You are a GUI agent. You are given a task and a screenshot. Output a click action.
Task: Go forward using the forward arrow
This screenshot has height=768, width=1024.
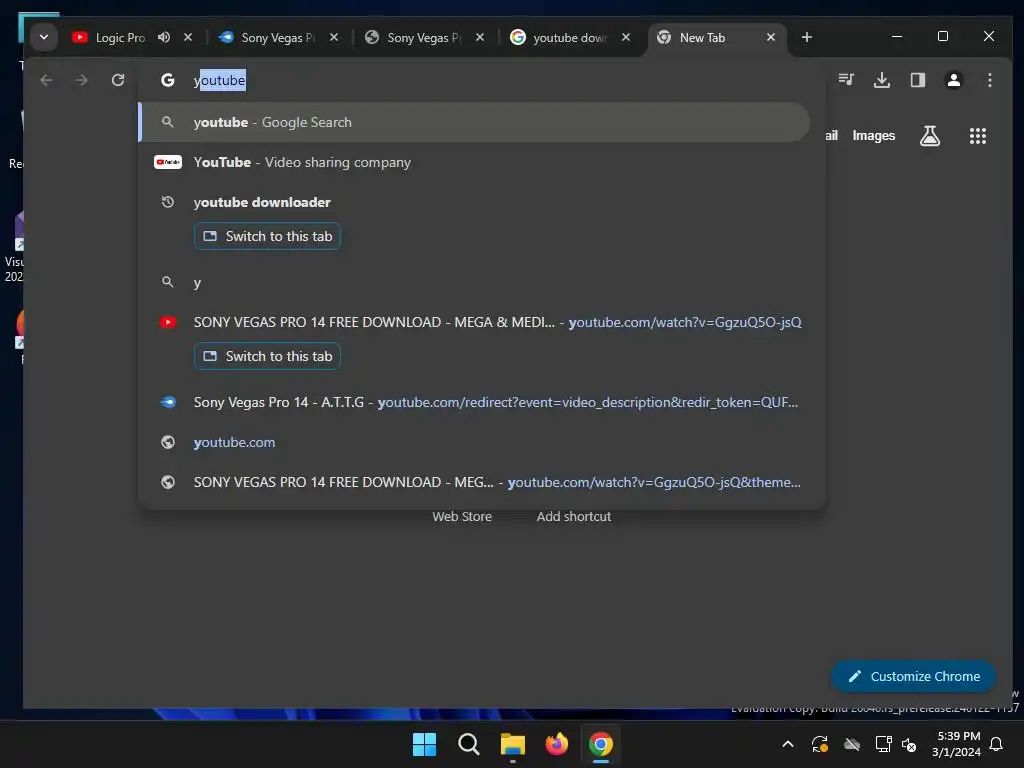click(82, 80)
